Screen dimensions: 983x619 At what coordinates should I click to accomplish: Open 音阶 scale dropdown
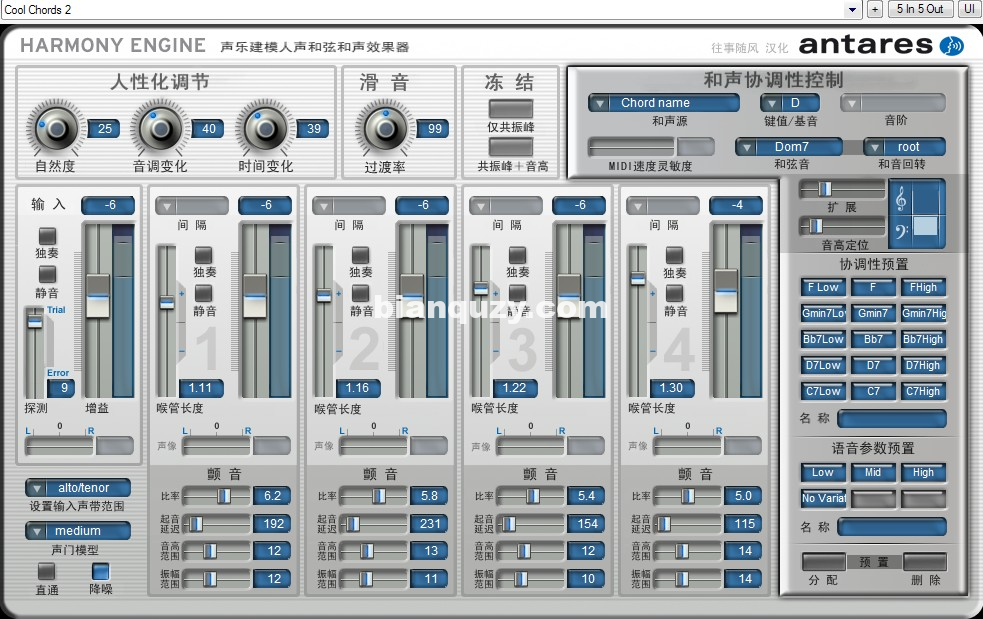click(893, 103)
